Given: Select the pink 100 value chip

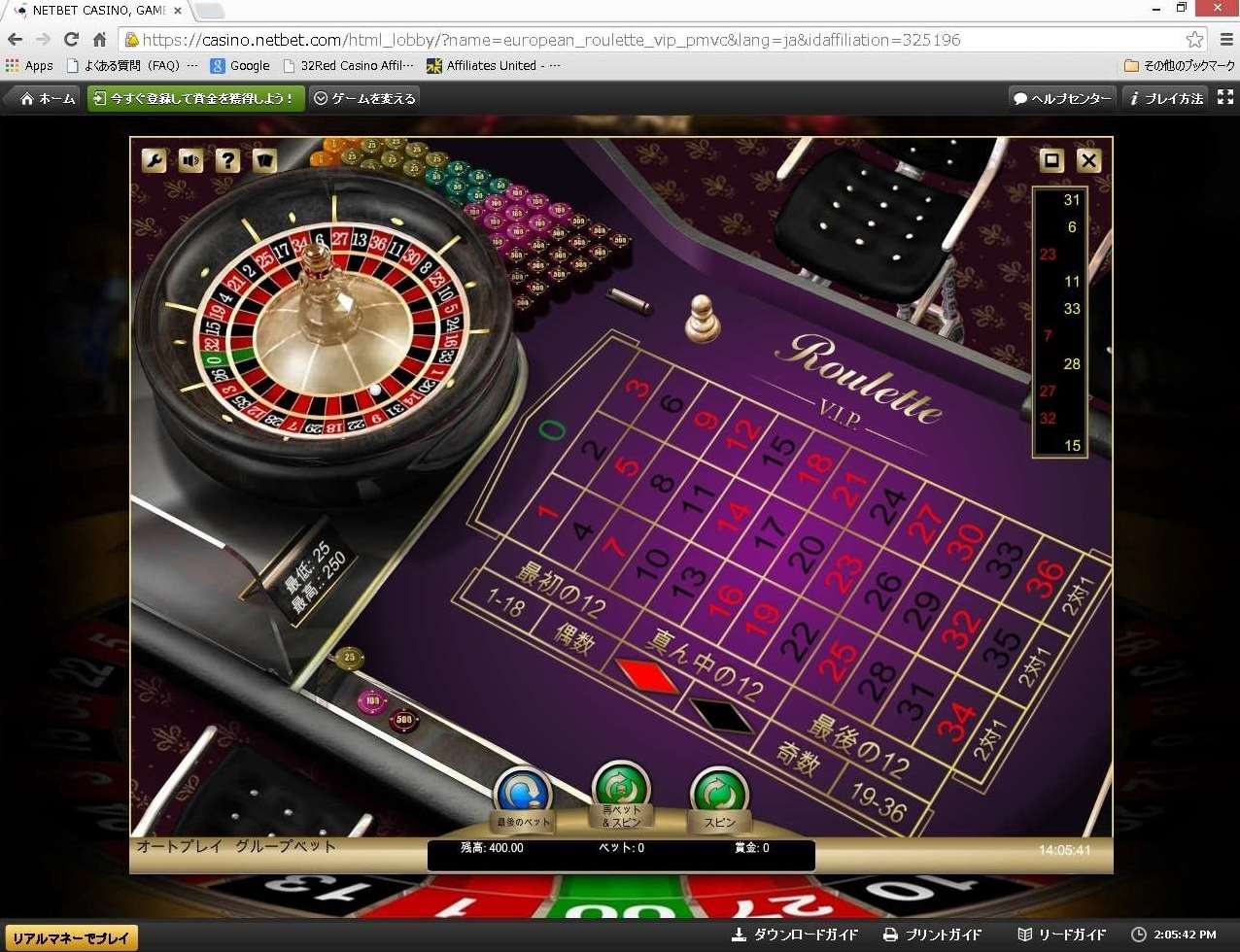Looking at the screenshot, I should click(x=372, y=699).
